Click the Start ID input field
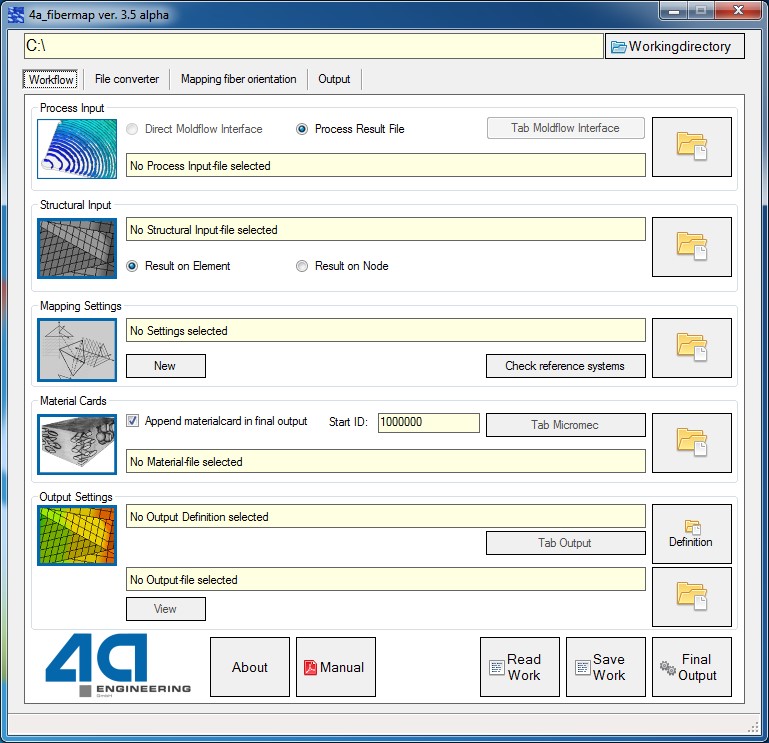Image resolution: width=769 pixels, height=743 pixels. tap(428, 422)
